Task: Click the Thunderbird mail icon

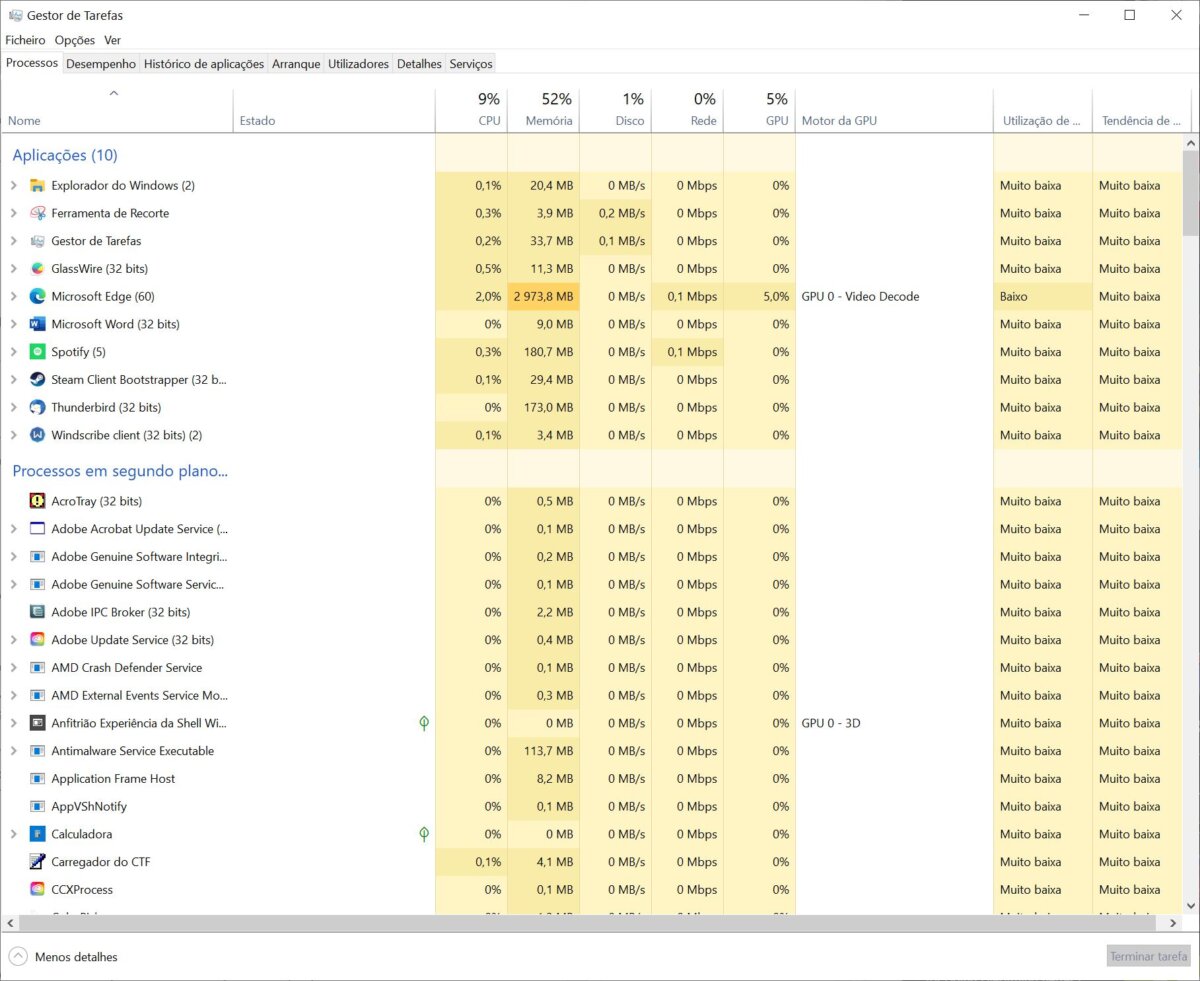Action: coord(37,407)
